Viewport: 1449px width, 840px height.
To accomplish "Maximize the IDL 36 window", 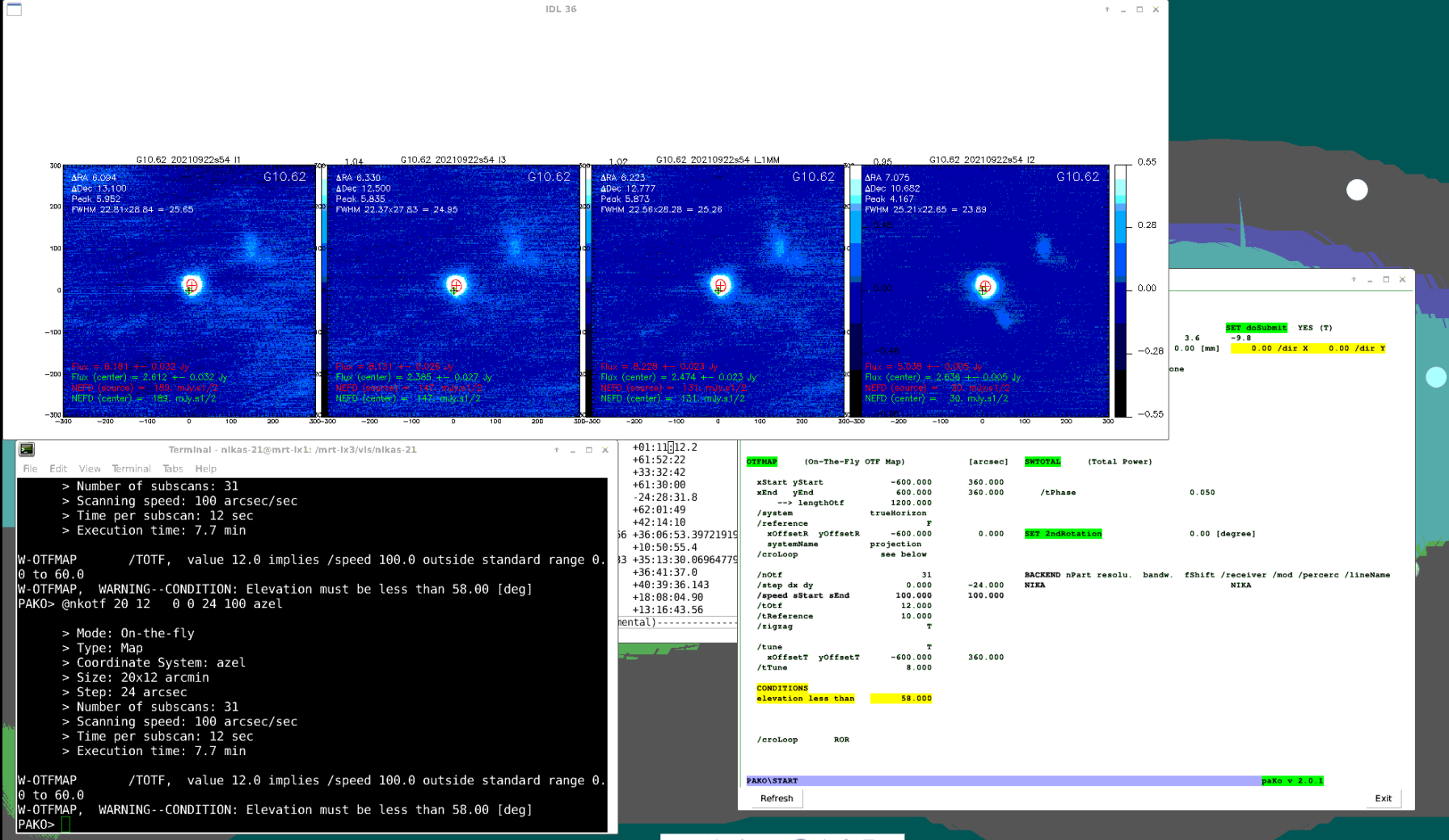I will coord(1139,10).
